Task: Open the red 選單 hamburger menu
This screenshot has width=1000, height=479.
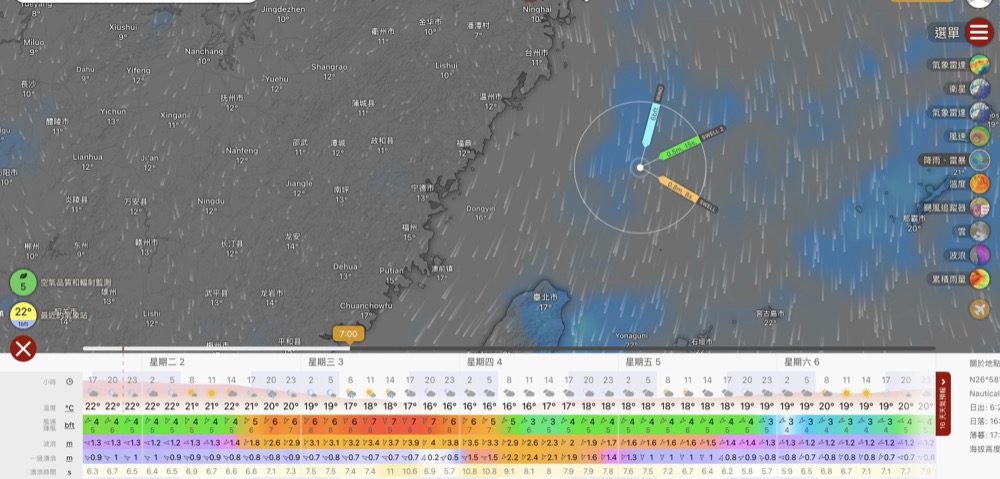Action: click(x=979, y=32)
